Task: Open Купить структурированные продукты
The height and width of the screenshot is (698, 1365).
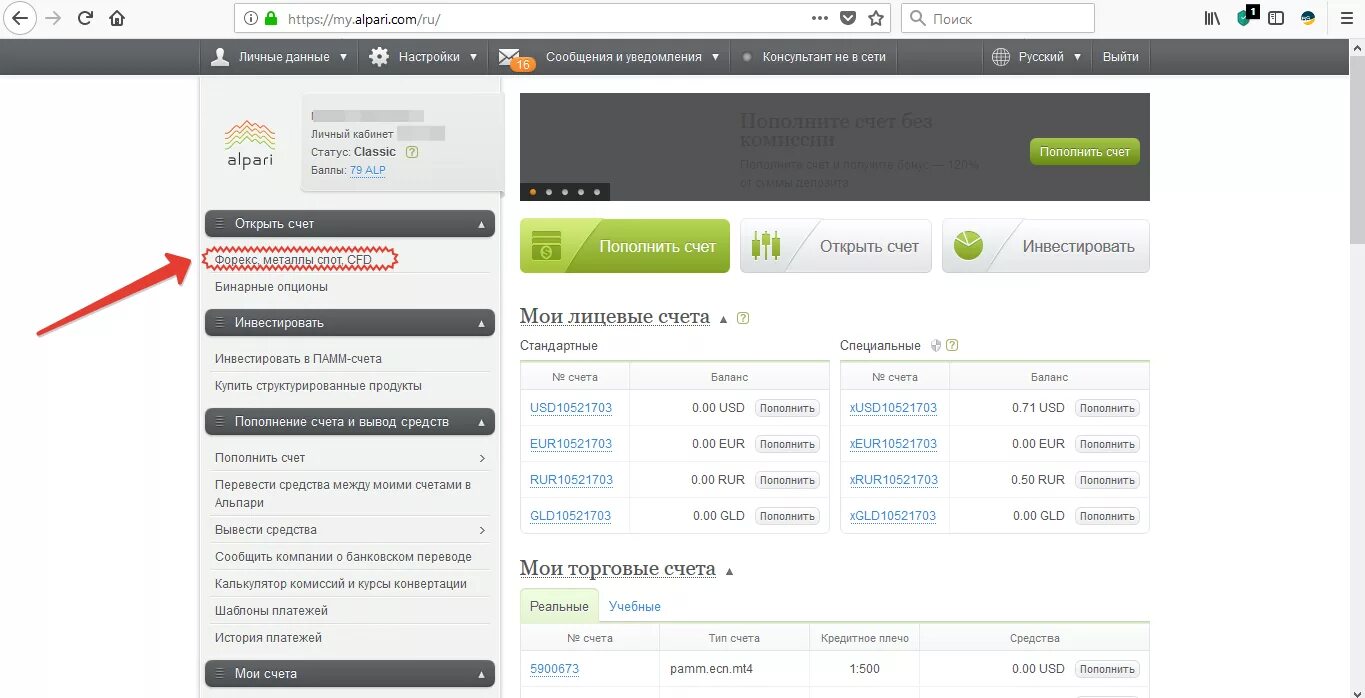Action: 318,386
